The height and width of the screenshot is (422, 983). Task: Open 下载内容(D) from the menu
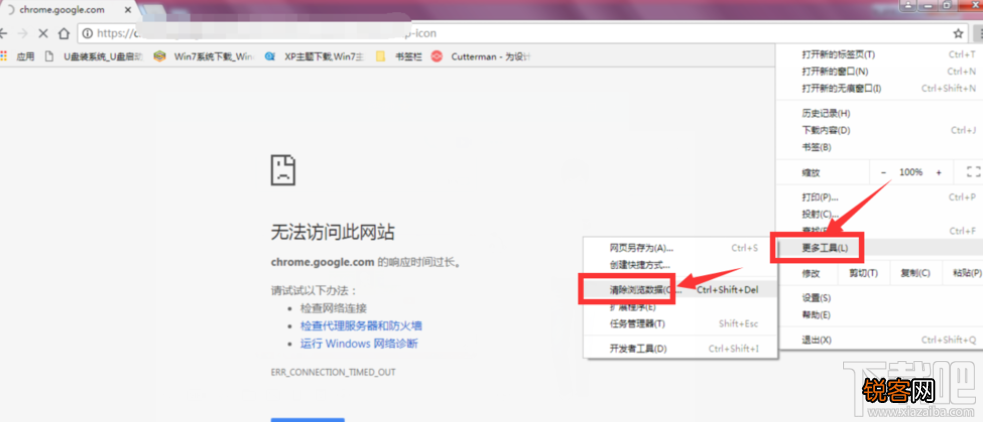(x=878, y=130)
